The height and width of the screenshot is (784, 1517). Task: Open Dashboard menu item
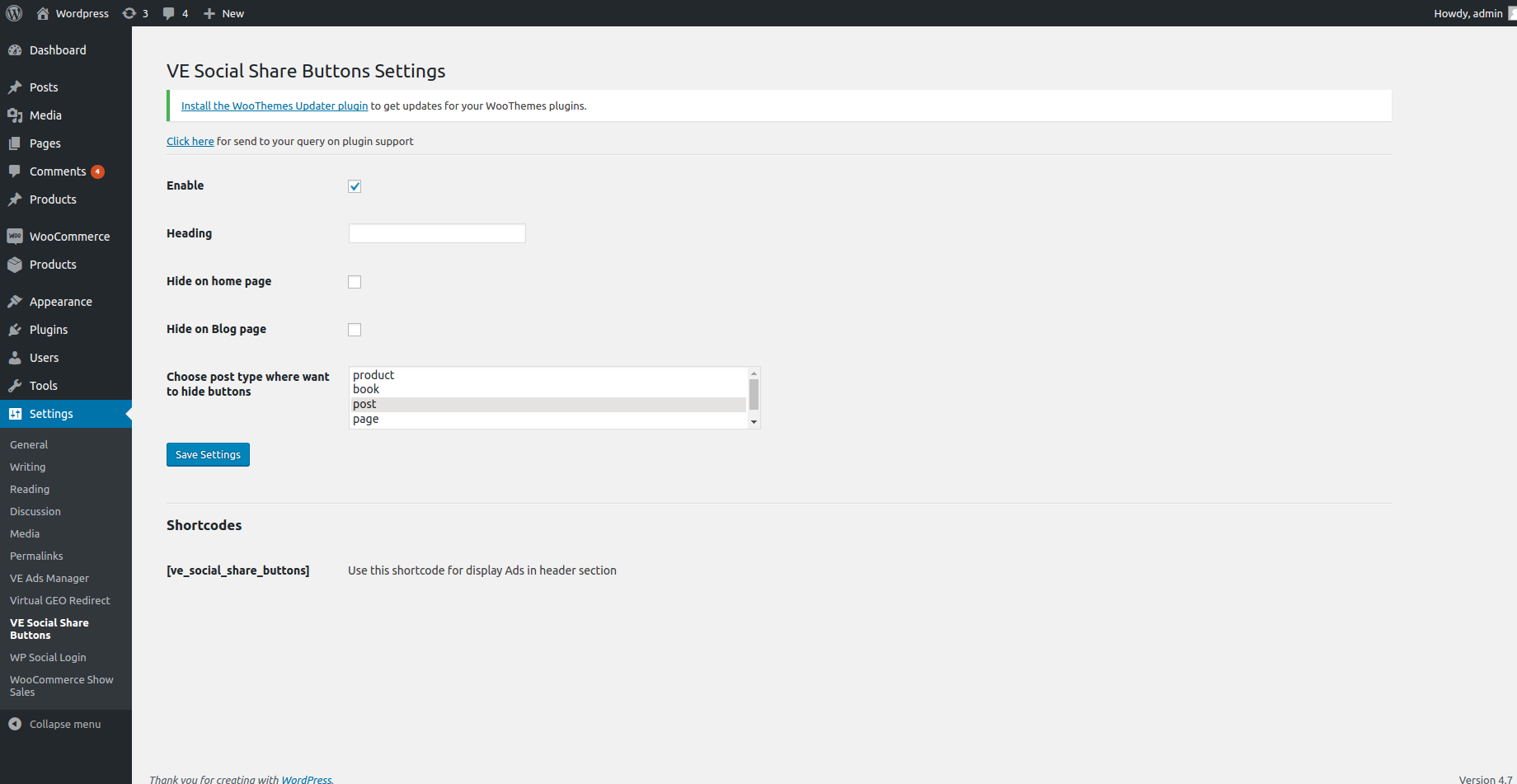point(66,50)
